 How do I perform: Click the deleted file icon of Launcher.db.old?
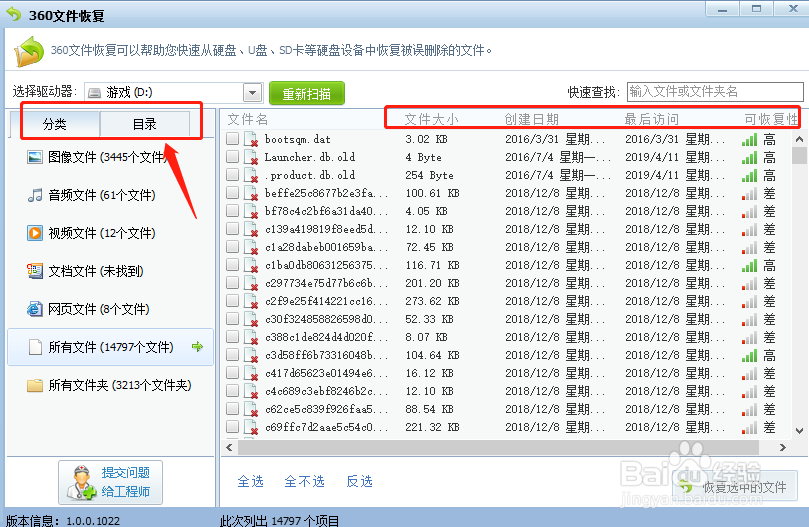(x=251, y=157)
